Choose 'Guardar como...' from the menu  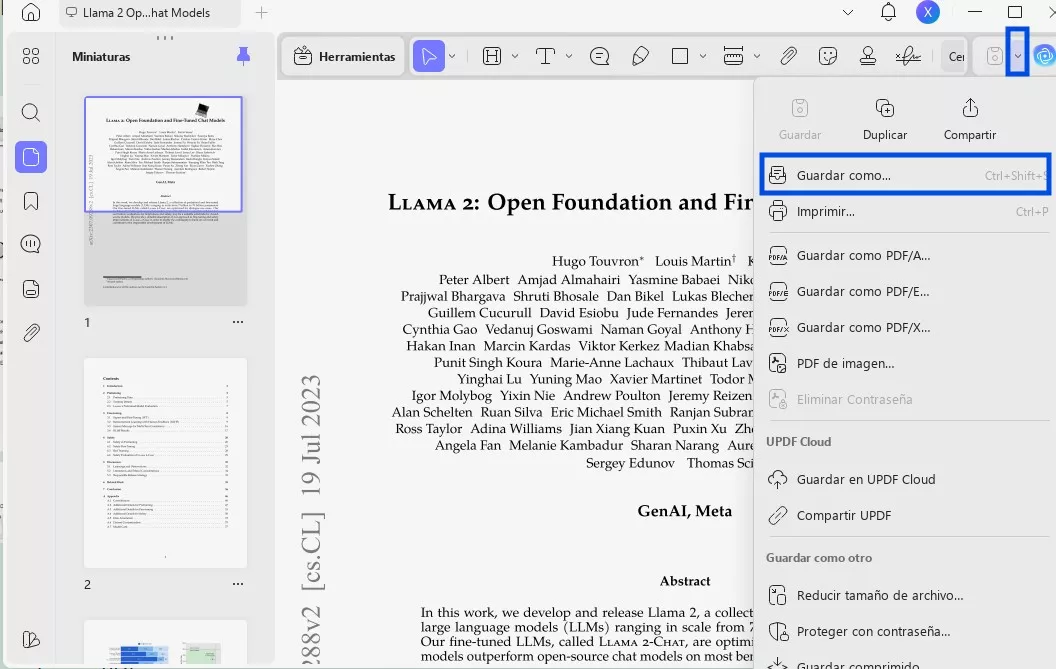843,176
